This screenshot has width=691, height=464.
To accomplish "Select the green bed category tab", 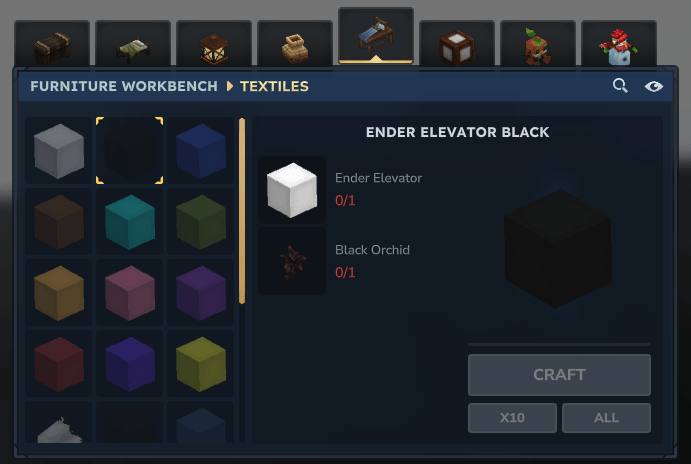I will click(133, 44).
